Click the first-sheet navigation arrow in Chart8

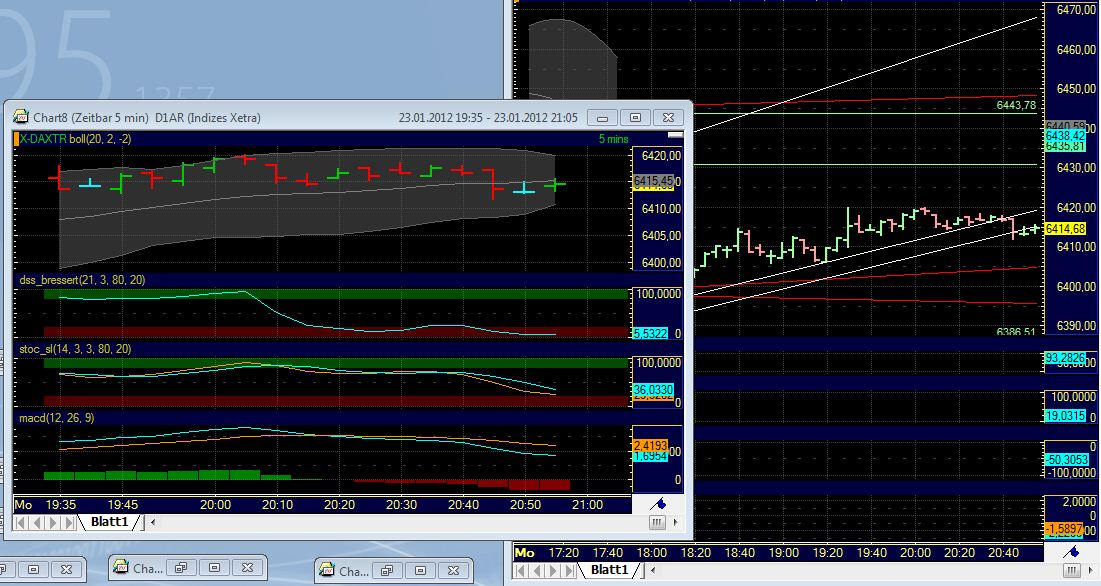pyautogui.click(x=20, y=521)
